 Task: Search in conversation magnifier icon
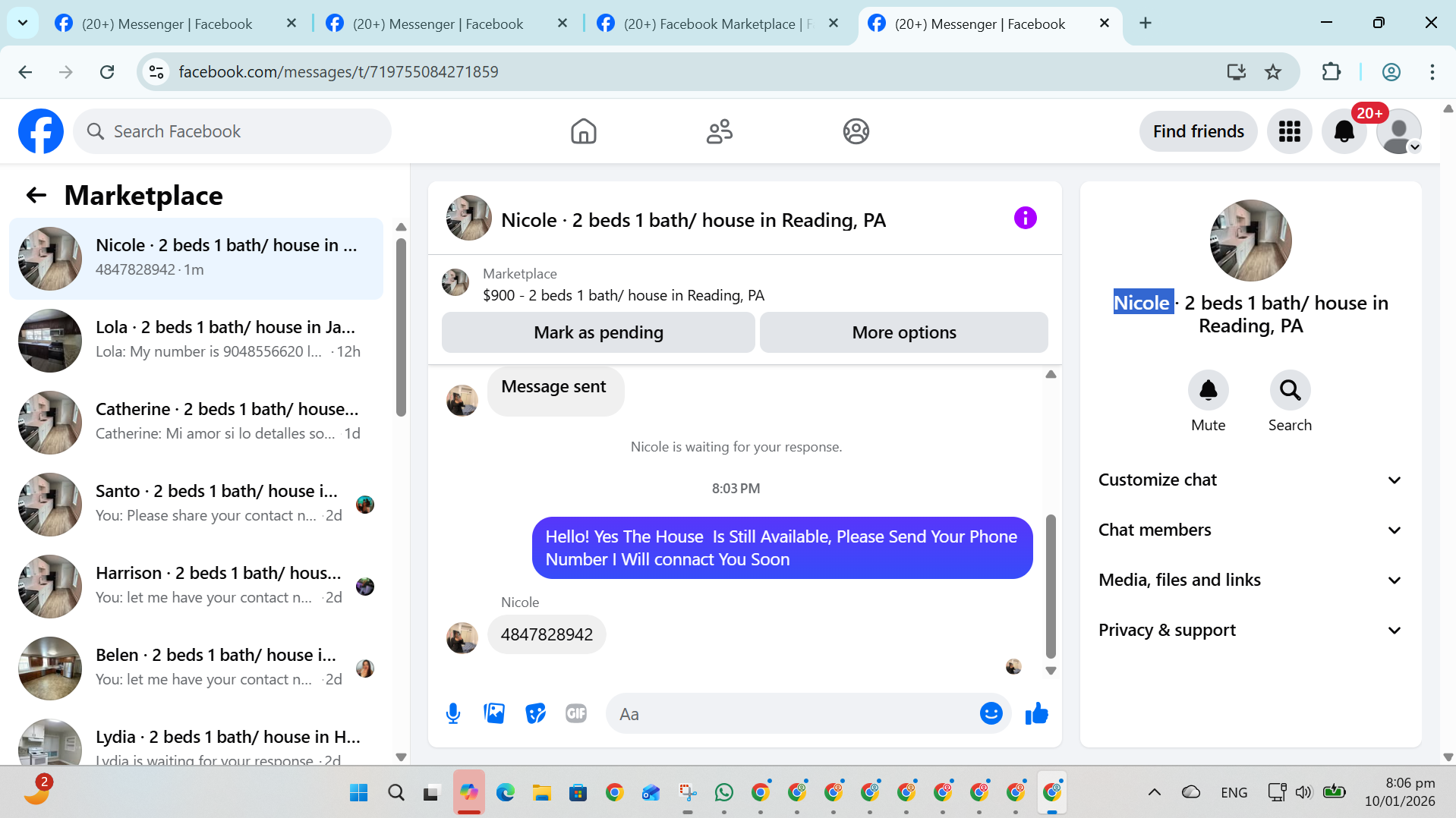point(1290,390)
